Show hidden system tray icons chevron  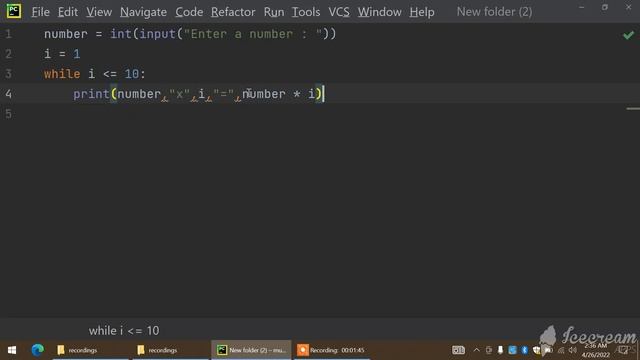coord(476,350)
